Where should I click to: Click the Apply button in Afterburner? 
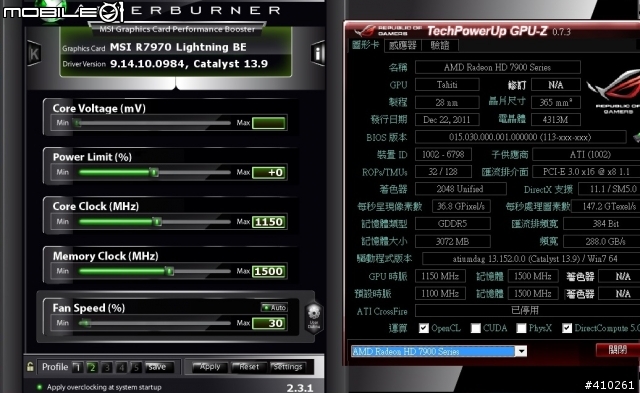pos(210,367)
